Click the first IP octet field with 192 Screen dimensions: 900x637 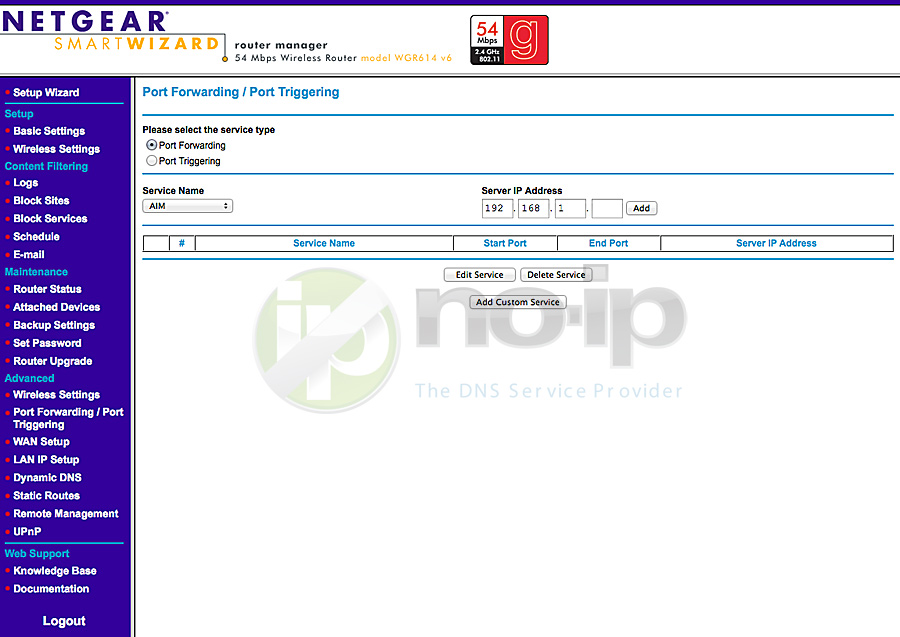[497, 208]
